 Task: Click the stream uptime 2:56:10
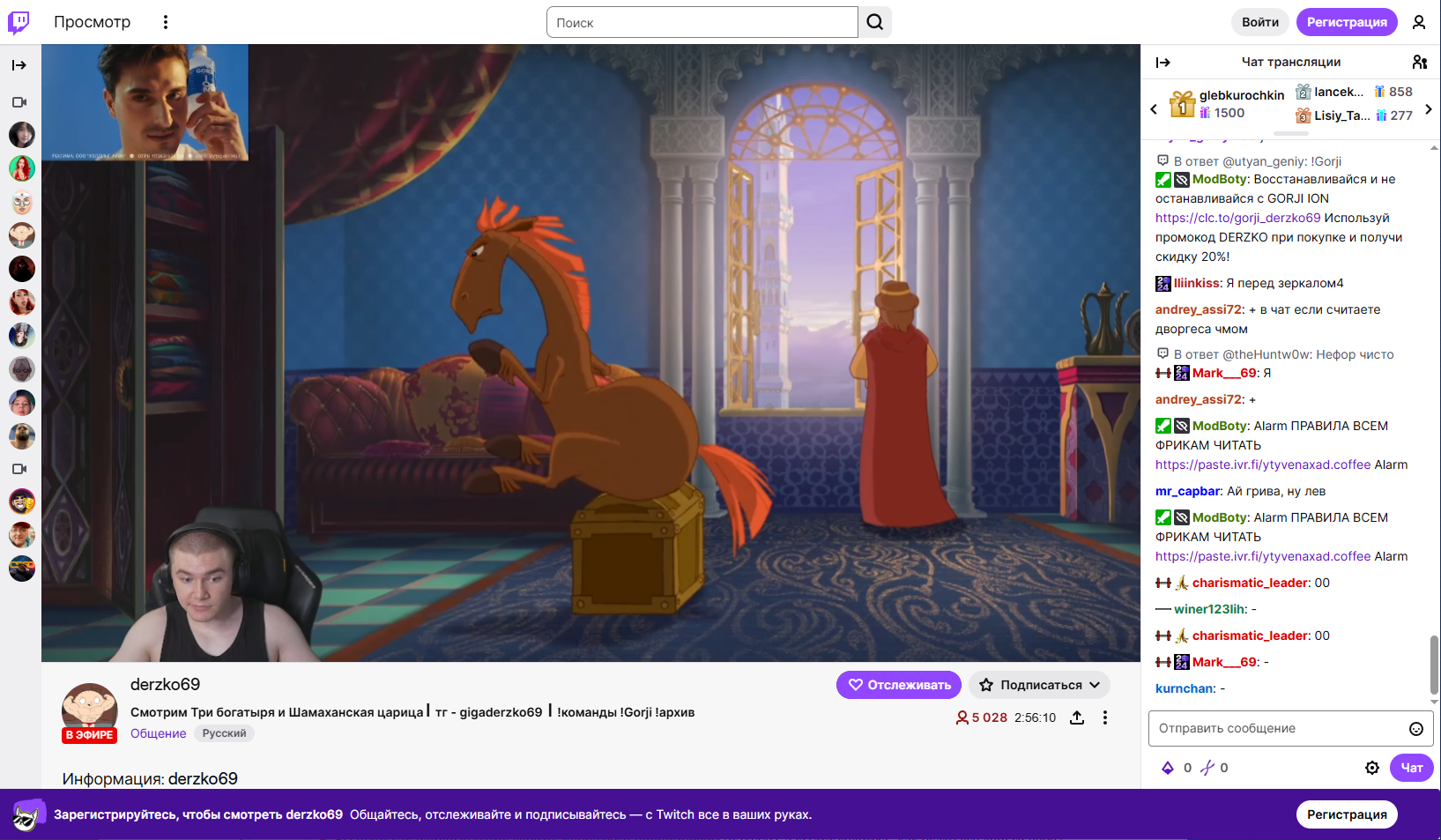(x=1035, y=717)
